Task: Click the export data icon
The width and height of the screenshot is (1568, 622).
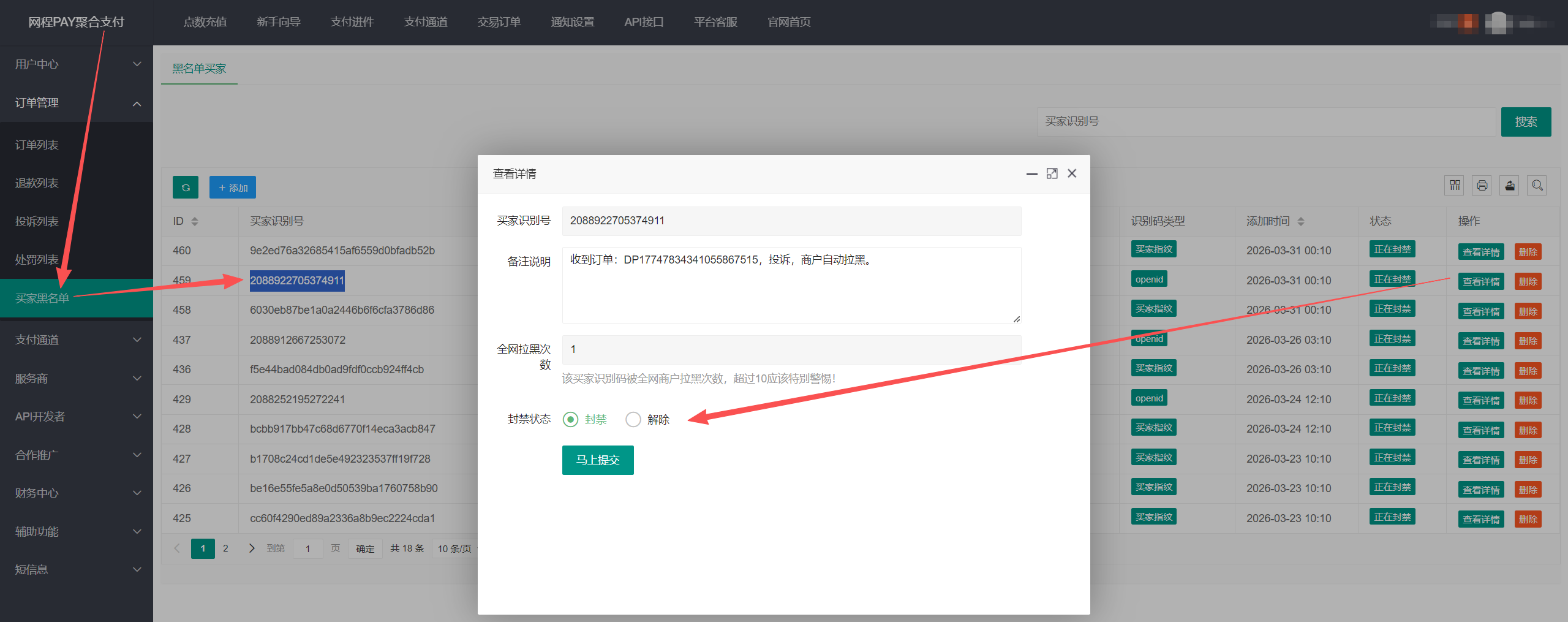Action: click(1510, 185)
